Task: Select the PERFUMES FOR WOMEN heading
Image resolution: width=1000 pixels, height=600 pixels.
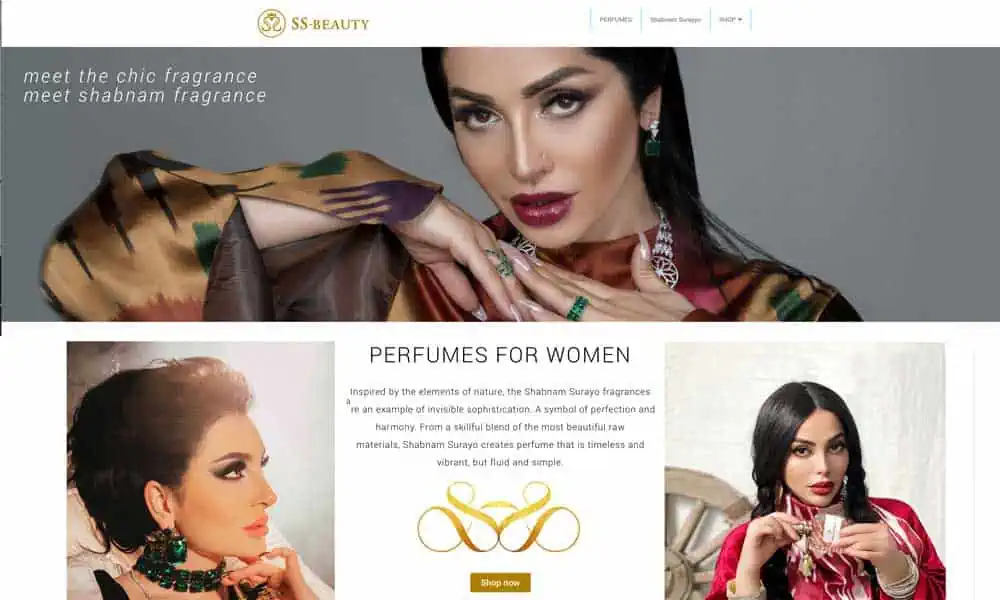Action: coord(500,355)
